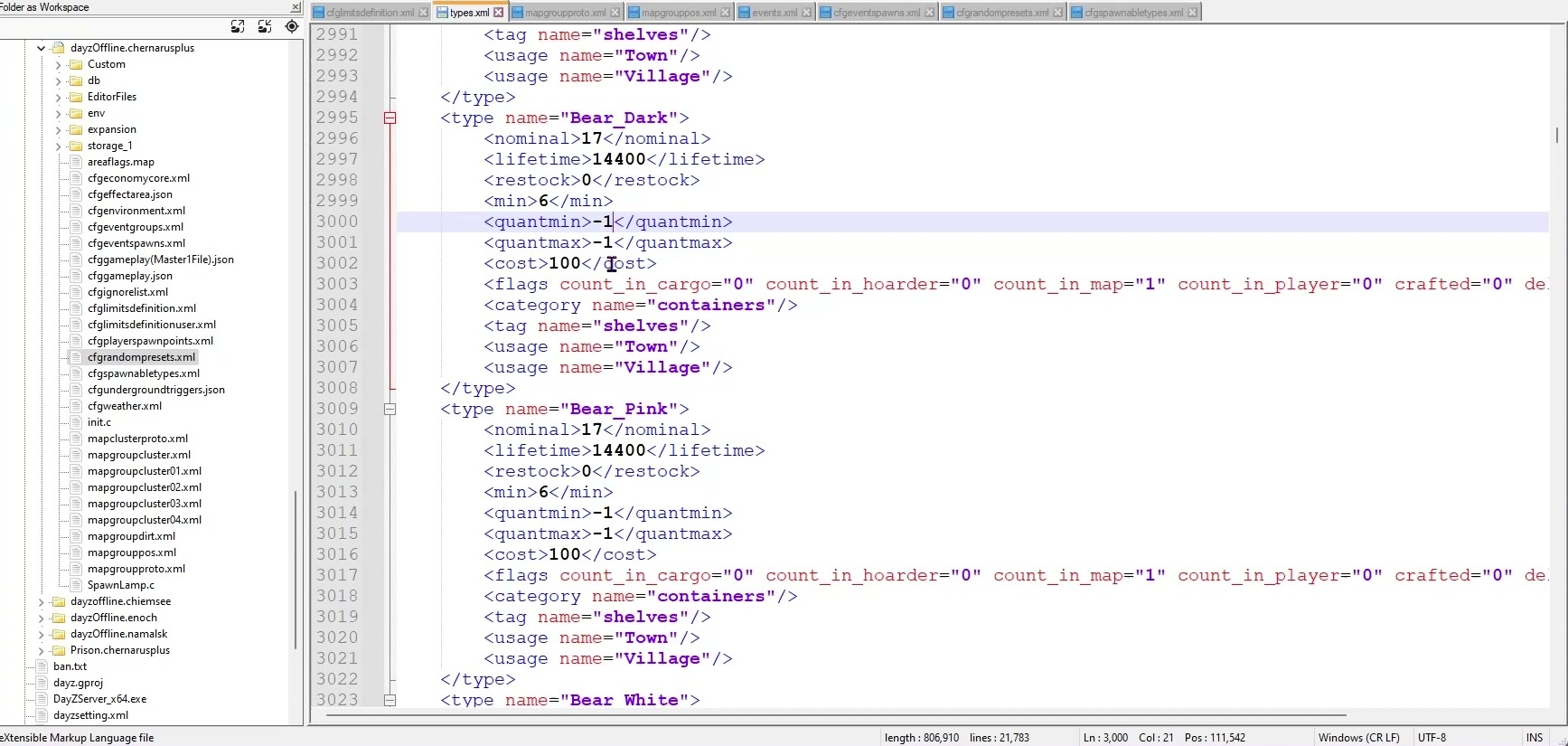Expand the EditorFiles folder

coord(59,97)
